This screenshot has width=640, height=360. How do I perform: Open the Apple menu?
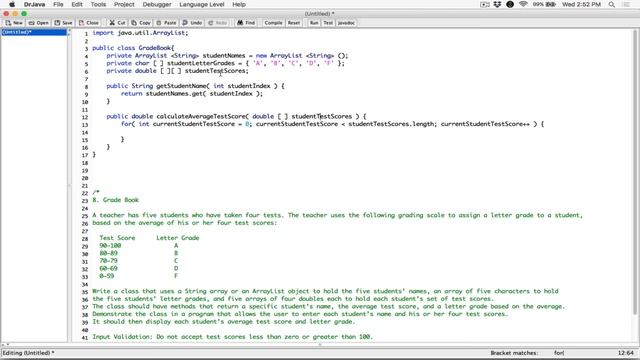tap(12, 4)
